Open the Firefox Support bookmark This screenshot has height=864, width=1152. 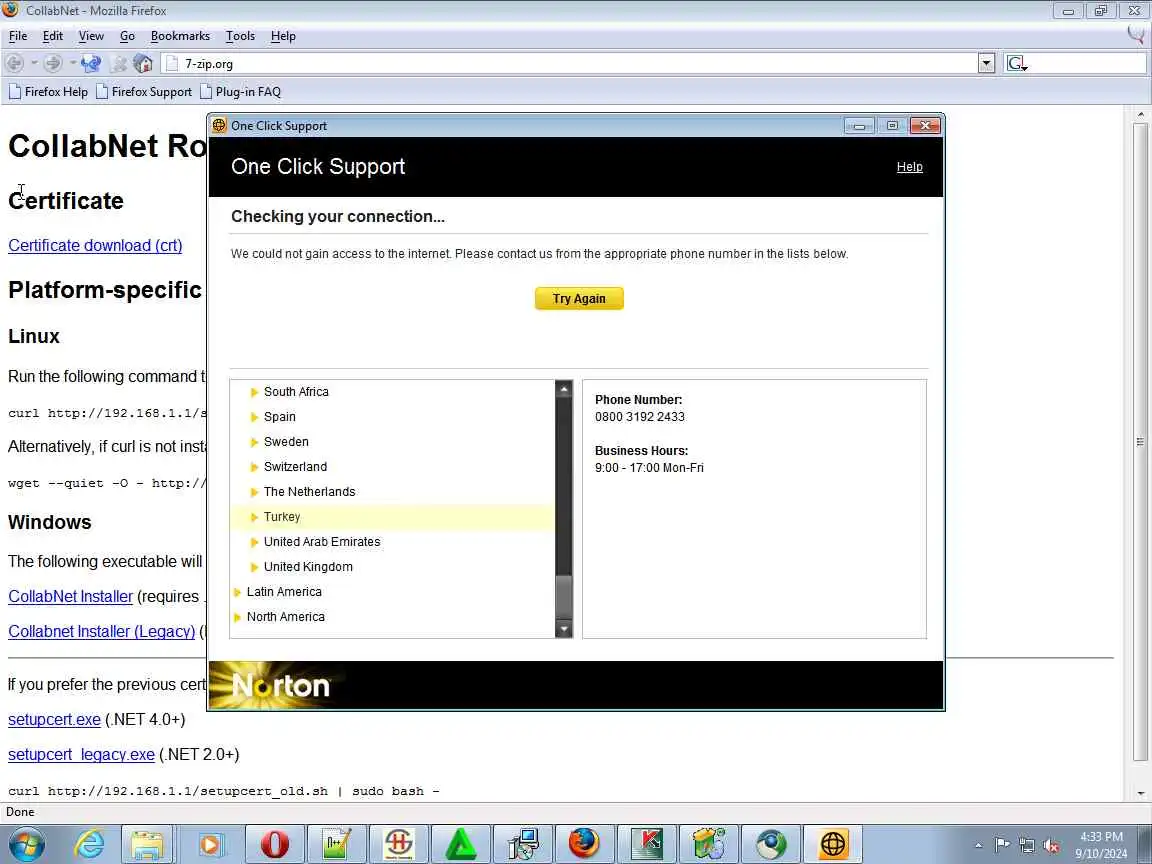tap(144, 92)
